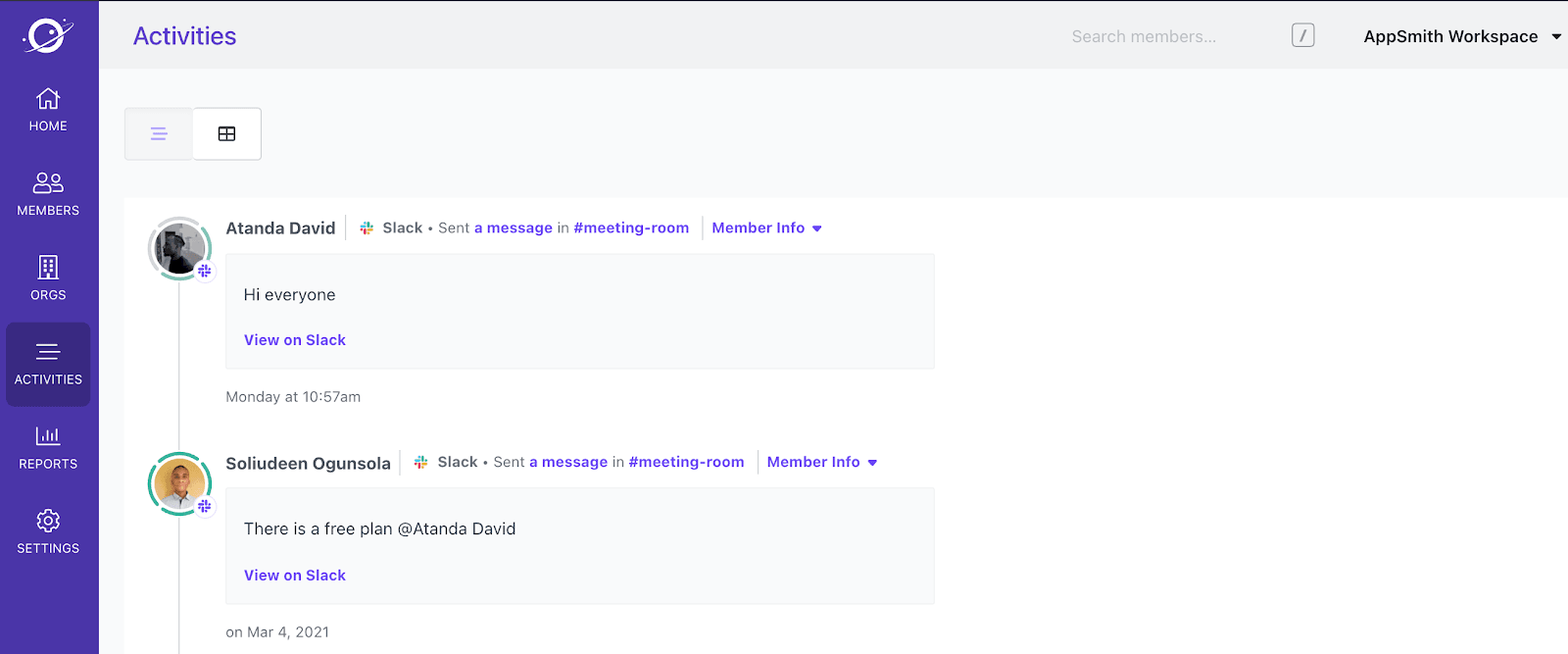Expand Member Info for Soliudeen Ogunsola
The width and height of the screenshot is (1568, 654).
tap(821, 463)
